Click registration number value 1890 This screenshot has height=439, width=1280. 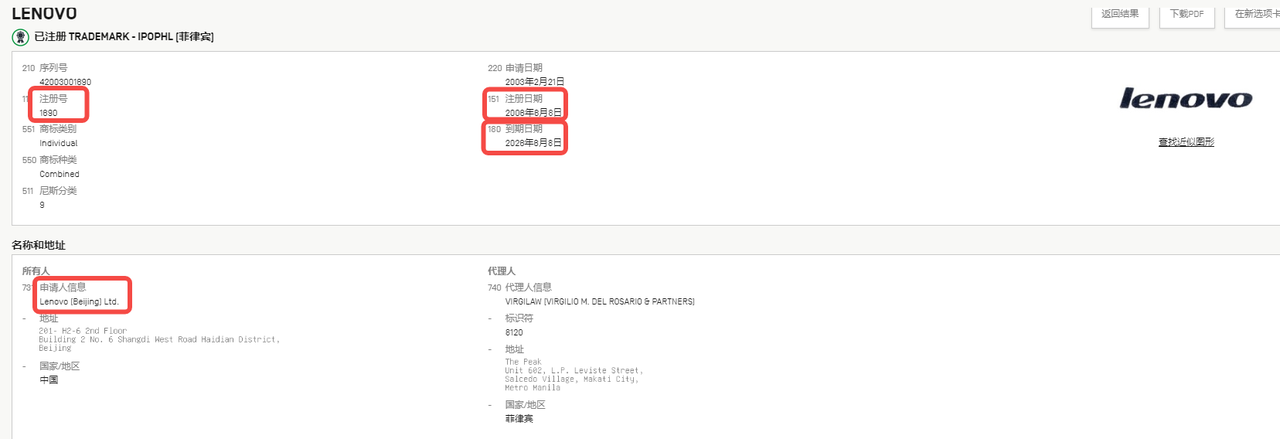(x=49, y=113)
